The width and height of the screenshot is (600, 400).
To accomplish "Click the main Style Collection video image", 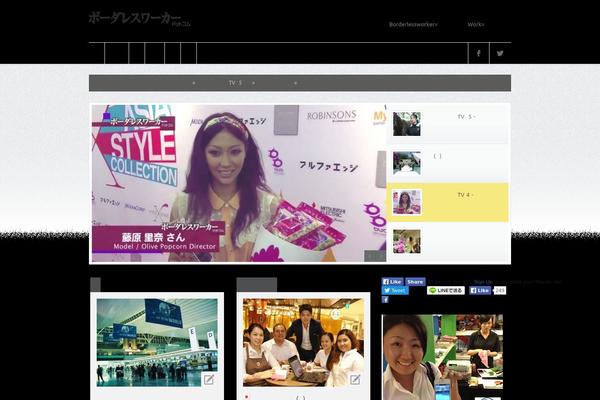I will click(239, 183).
